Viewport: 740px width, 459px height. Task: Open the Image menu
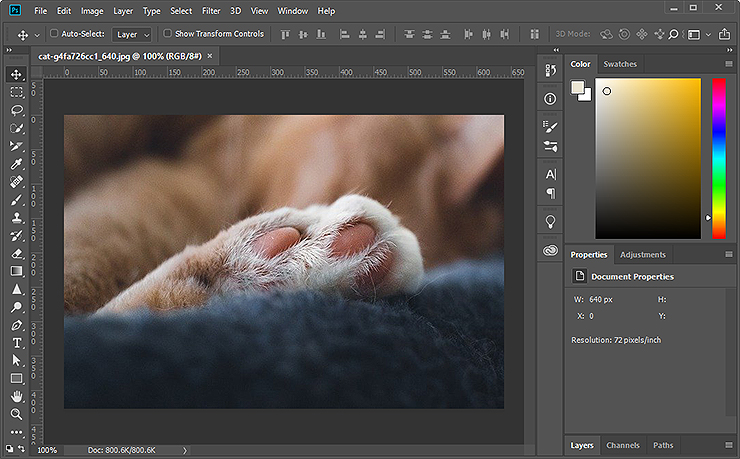(x=92, y=11)
